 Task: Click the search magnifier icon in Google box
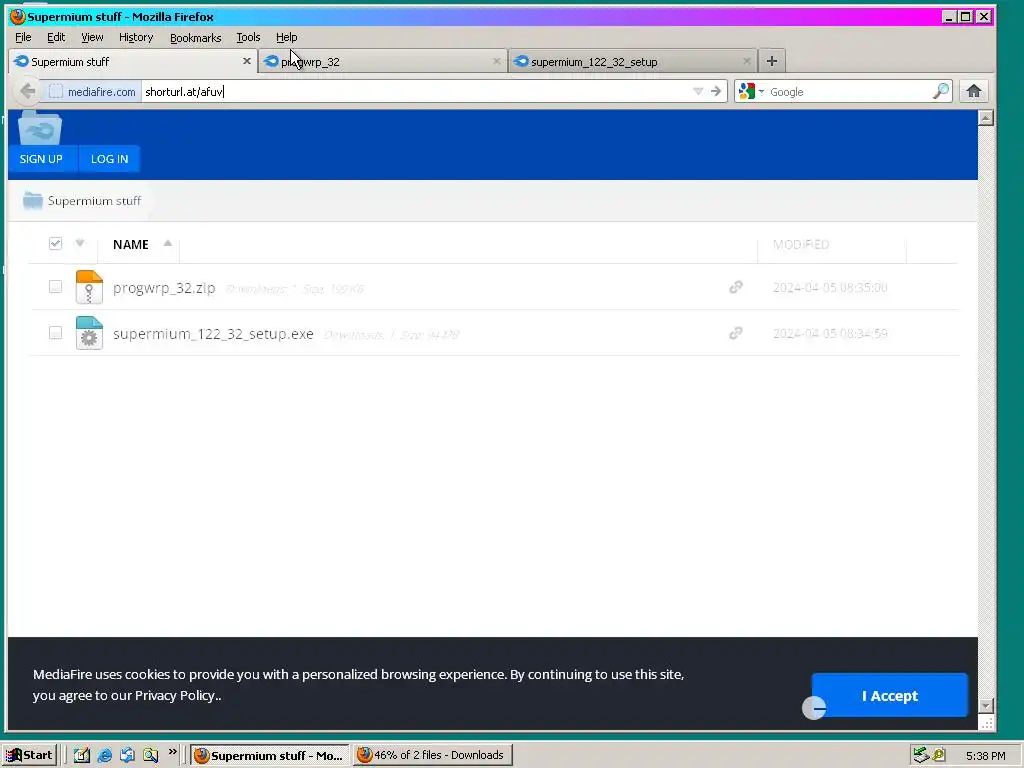click(x=940, y=91)
